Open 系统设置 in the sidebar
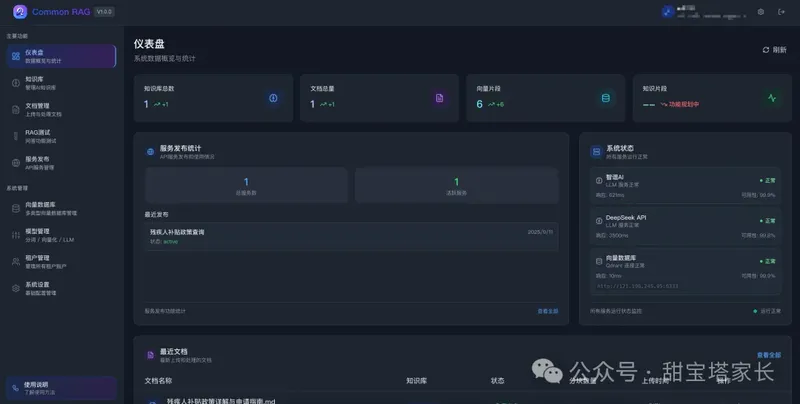 tap(61, 288)
